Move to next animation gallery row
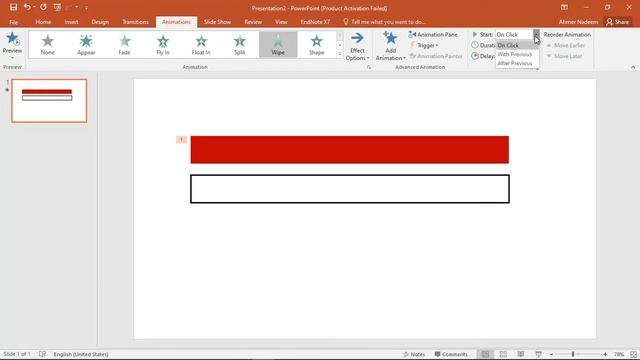The image size is (640, 360). [340, 45]
